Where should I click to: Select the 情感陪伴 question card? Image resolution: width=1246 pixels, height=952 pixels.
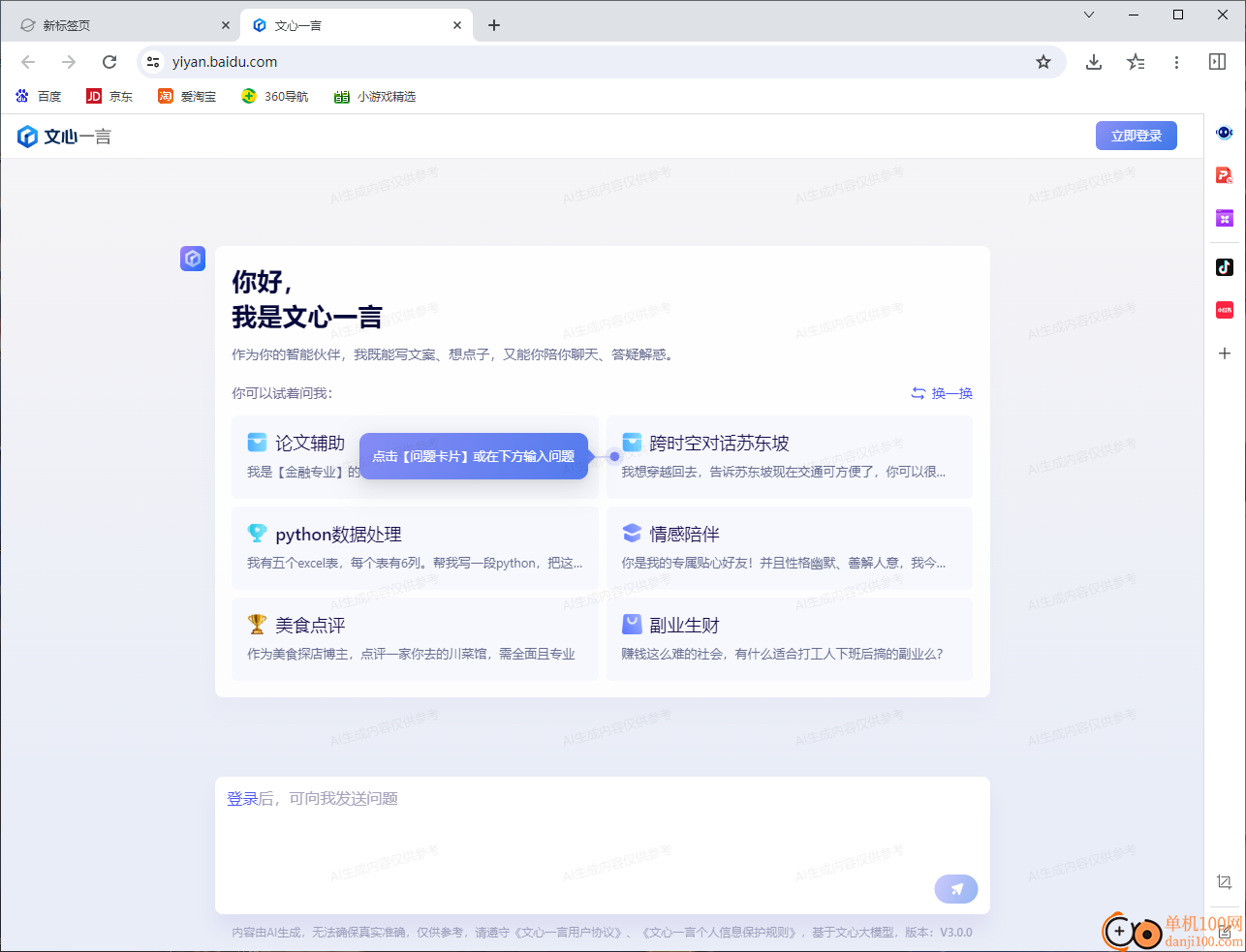tap(789, 548)
